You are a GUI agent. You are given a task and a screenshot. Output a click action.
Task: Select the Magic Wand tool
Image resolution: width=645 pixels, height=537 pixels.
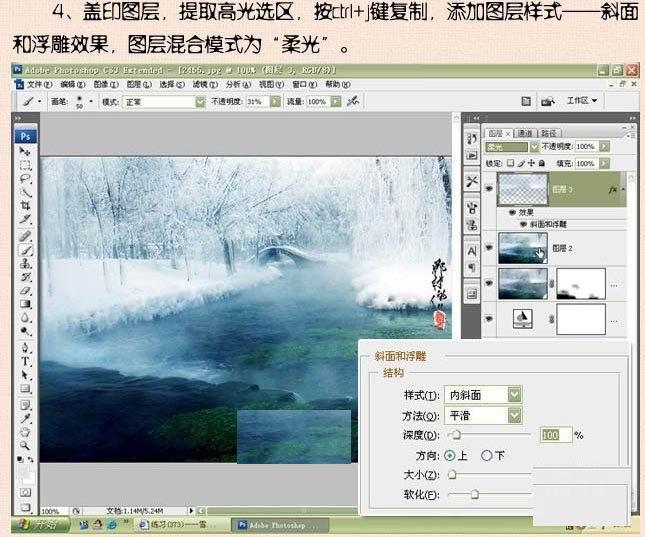25,192
